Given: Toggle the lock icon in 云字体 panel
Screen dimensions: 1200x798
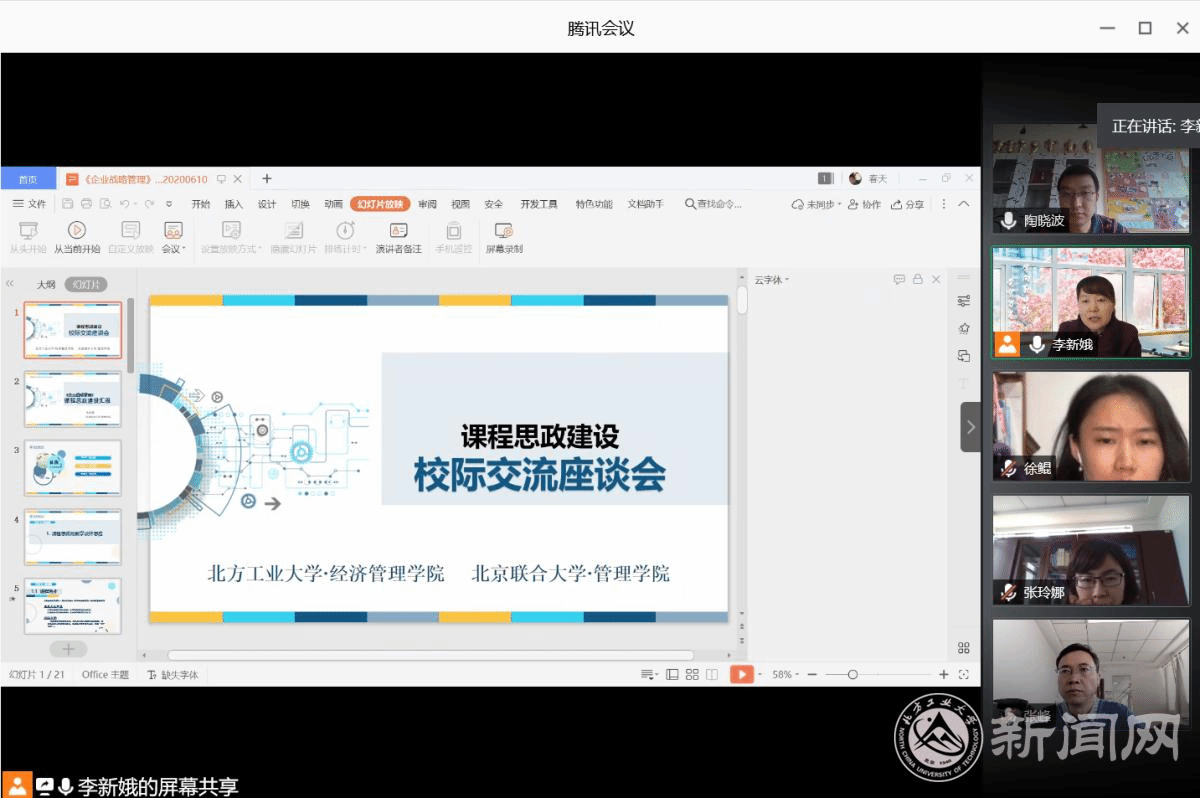Looking at the screenshot, I should [x=917, y=280].
